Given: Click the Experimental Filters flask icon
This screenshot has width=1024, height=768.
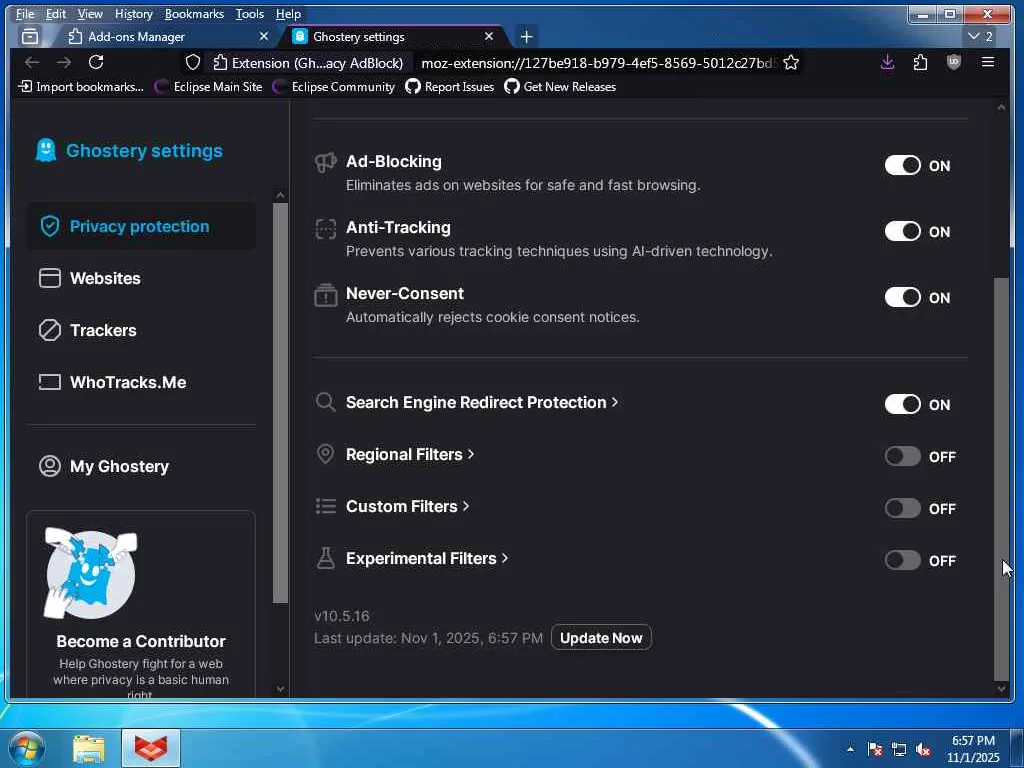Looking at the screenshot, I should coord(325,558).
